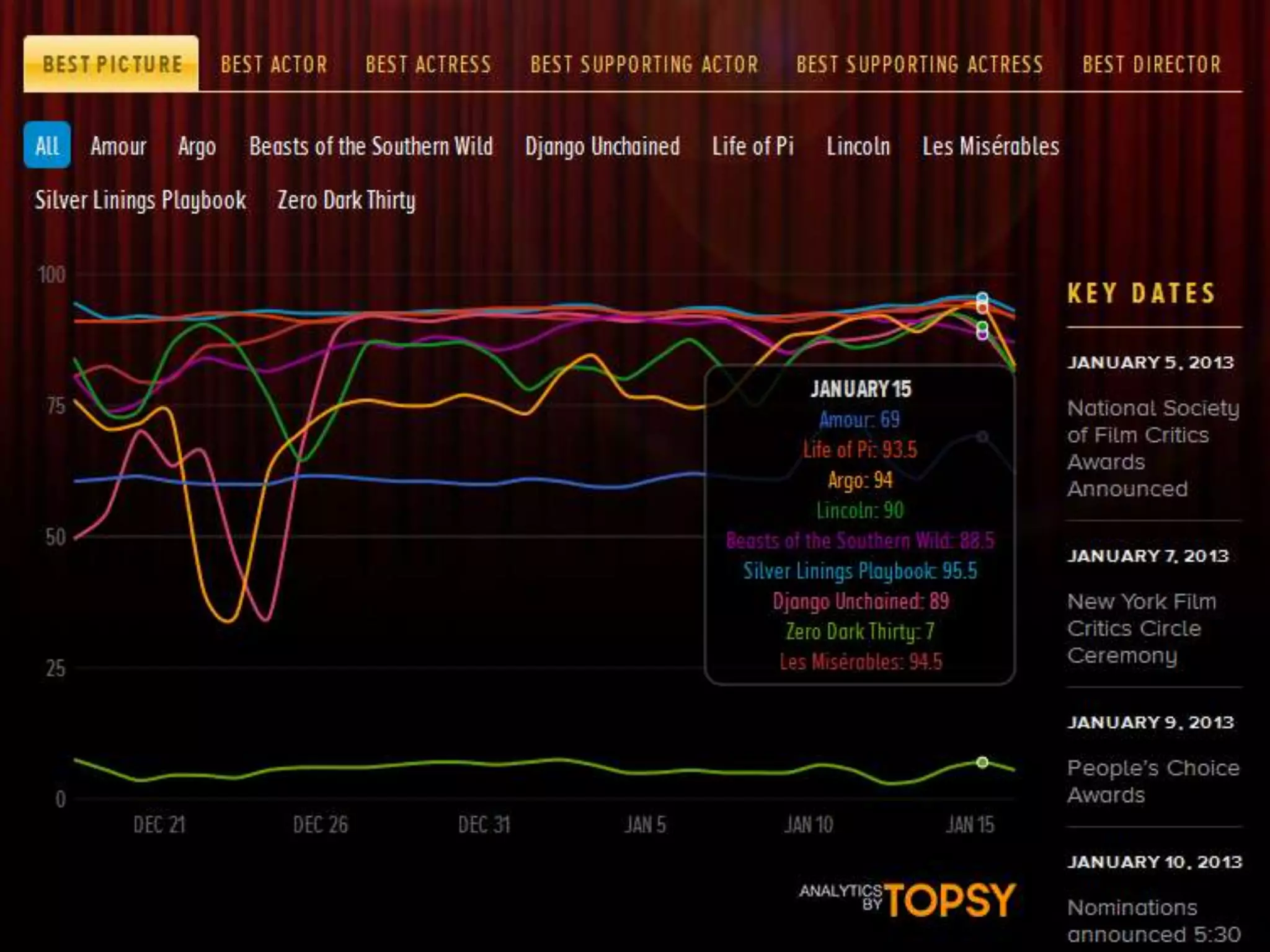The width and height of the screenshot is (1270, 952).
Task: Switch to the Best Actor tab
Action: tap(273, 64)
